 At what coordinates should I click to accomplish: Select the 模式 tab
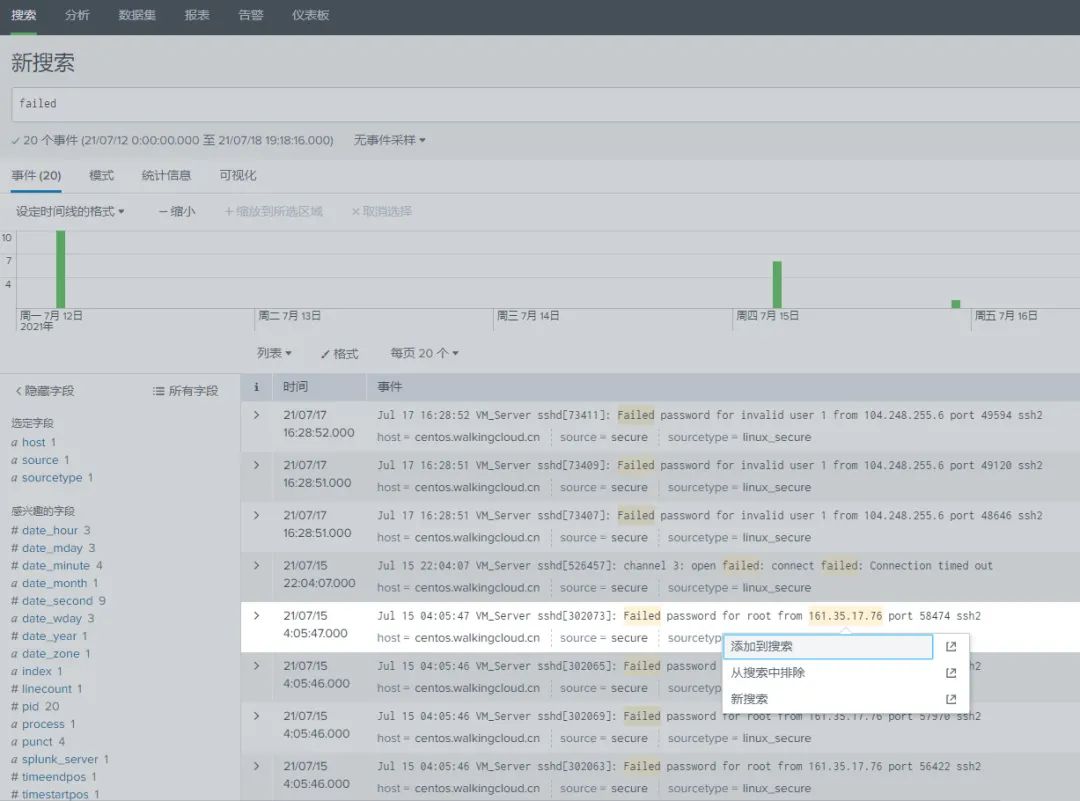(101, 176)
